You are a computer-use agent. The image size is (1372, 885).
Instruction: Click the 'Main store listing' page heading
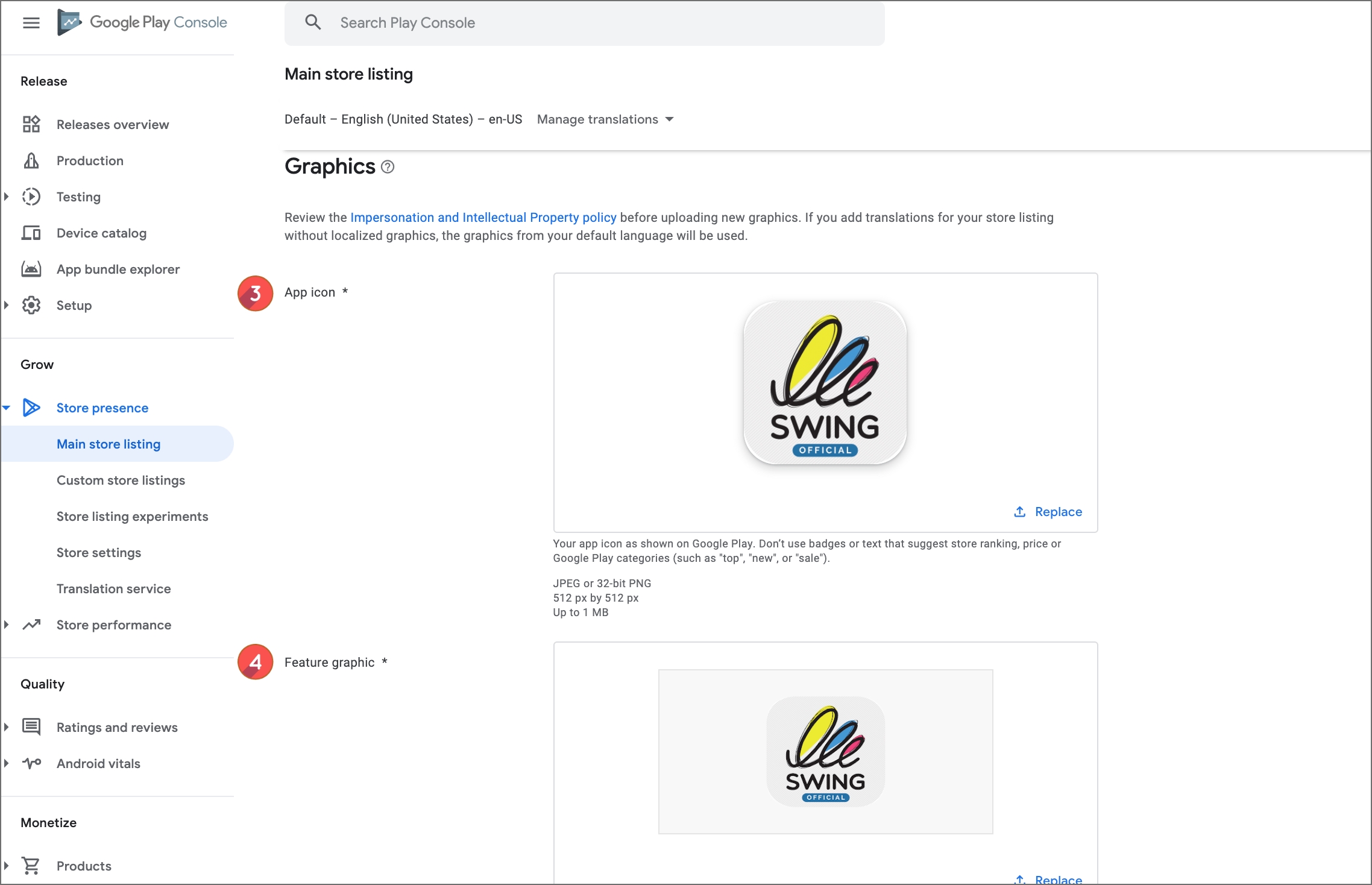click(348, 74)
